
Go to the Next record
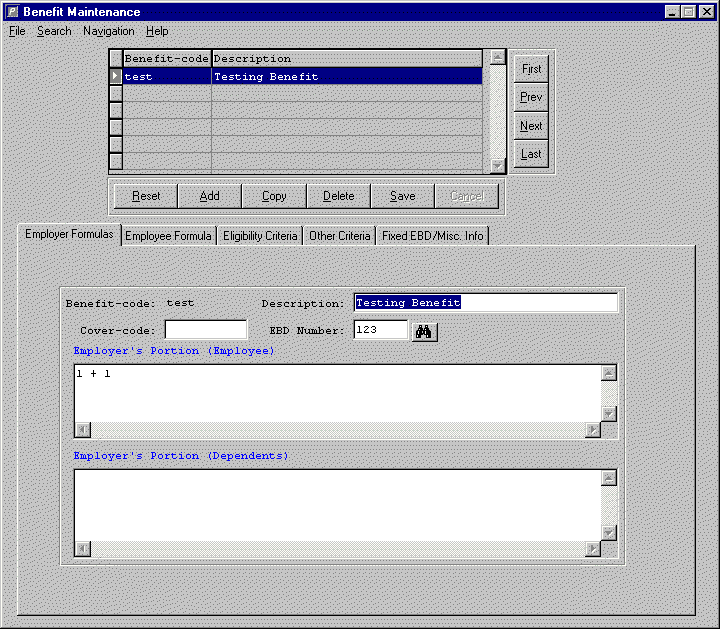pos(531,126)
